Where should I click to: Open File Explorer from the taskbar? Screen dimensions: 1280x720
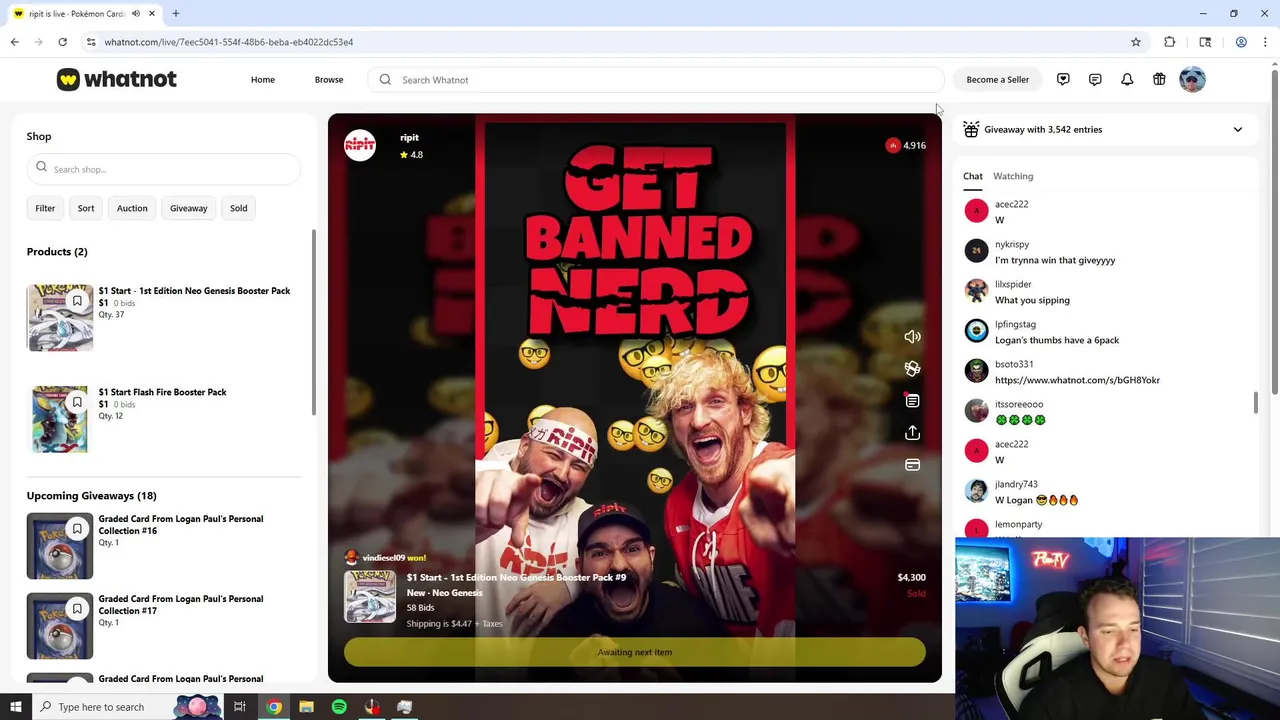tap(306, 707)
